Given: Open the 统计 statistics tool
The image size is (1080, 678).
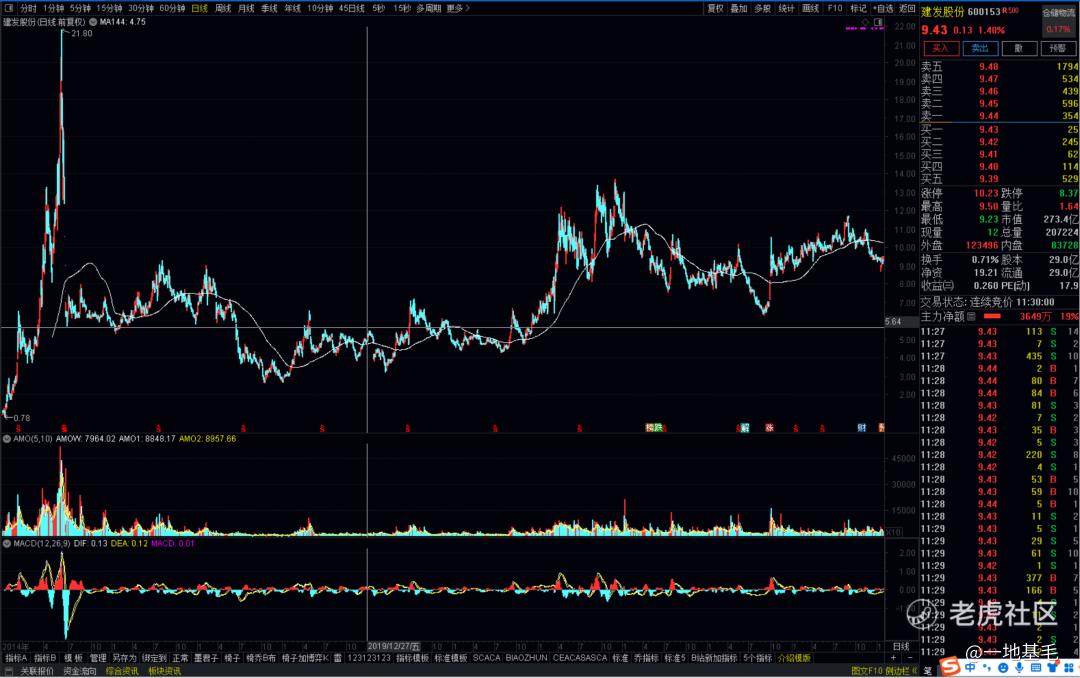Looking at the screenshot, I should point(786,8).
